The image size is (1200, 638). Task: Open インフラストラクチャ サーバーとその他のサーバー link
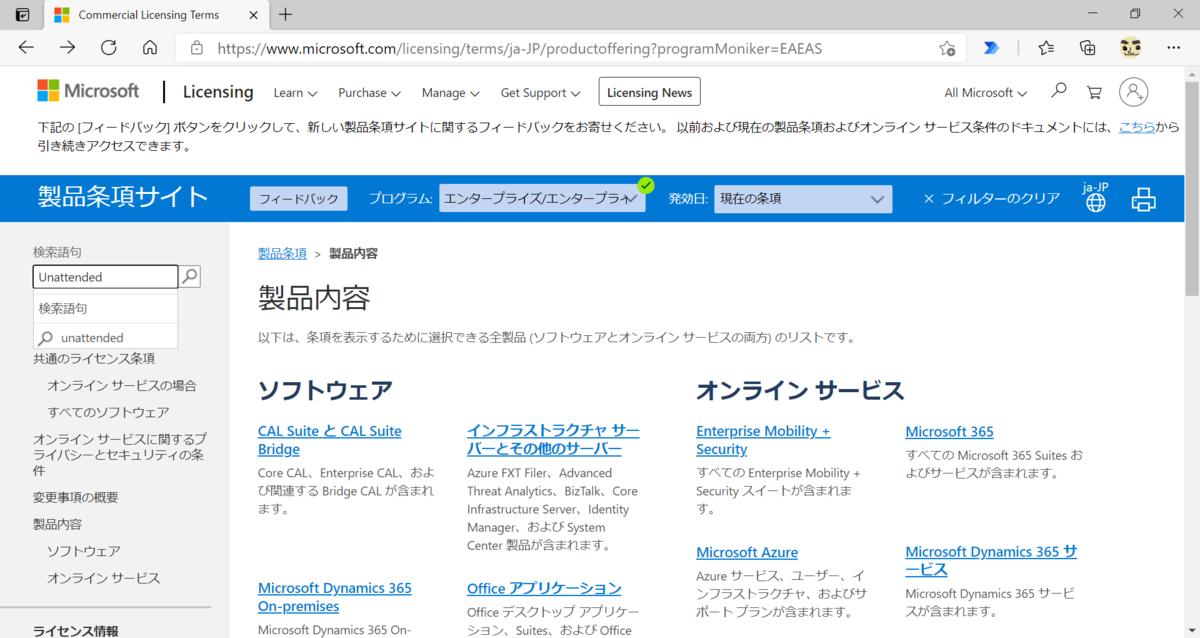[x=553, y=440]
